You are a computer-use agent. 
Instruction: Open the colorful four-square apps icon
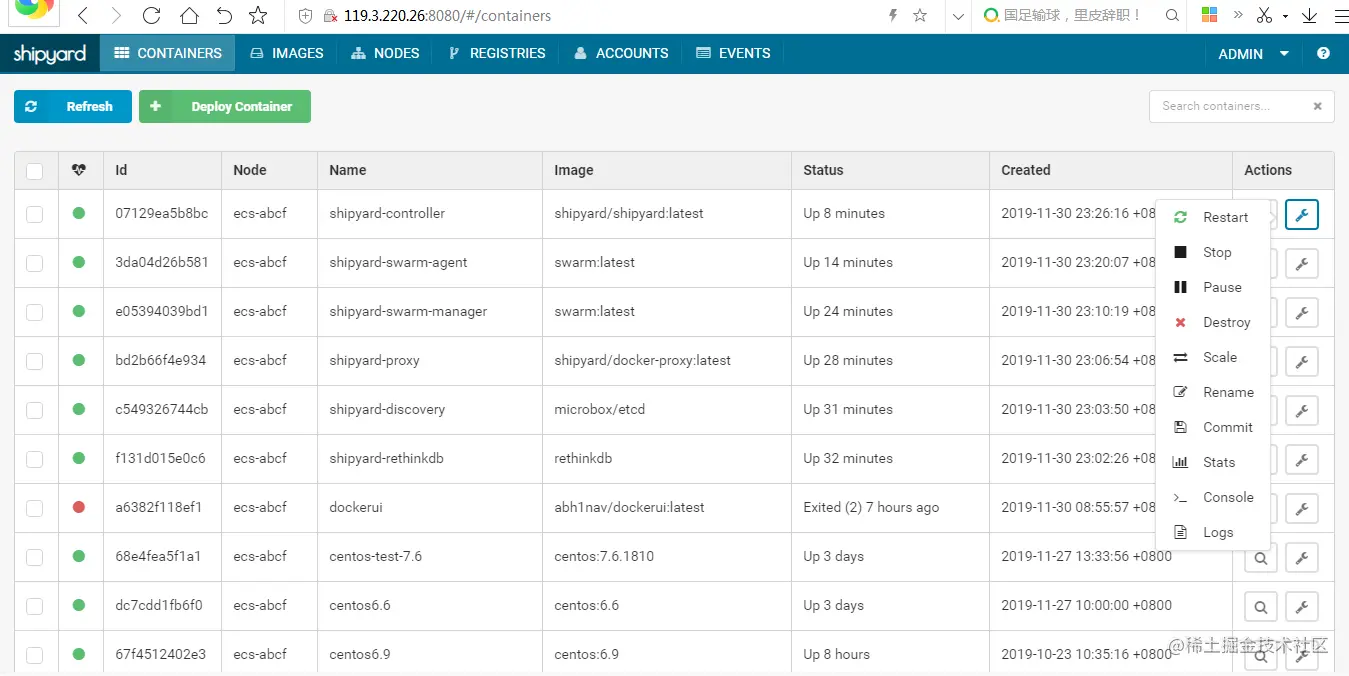(x=1209, y=15)
